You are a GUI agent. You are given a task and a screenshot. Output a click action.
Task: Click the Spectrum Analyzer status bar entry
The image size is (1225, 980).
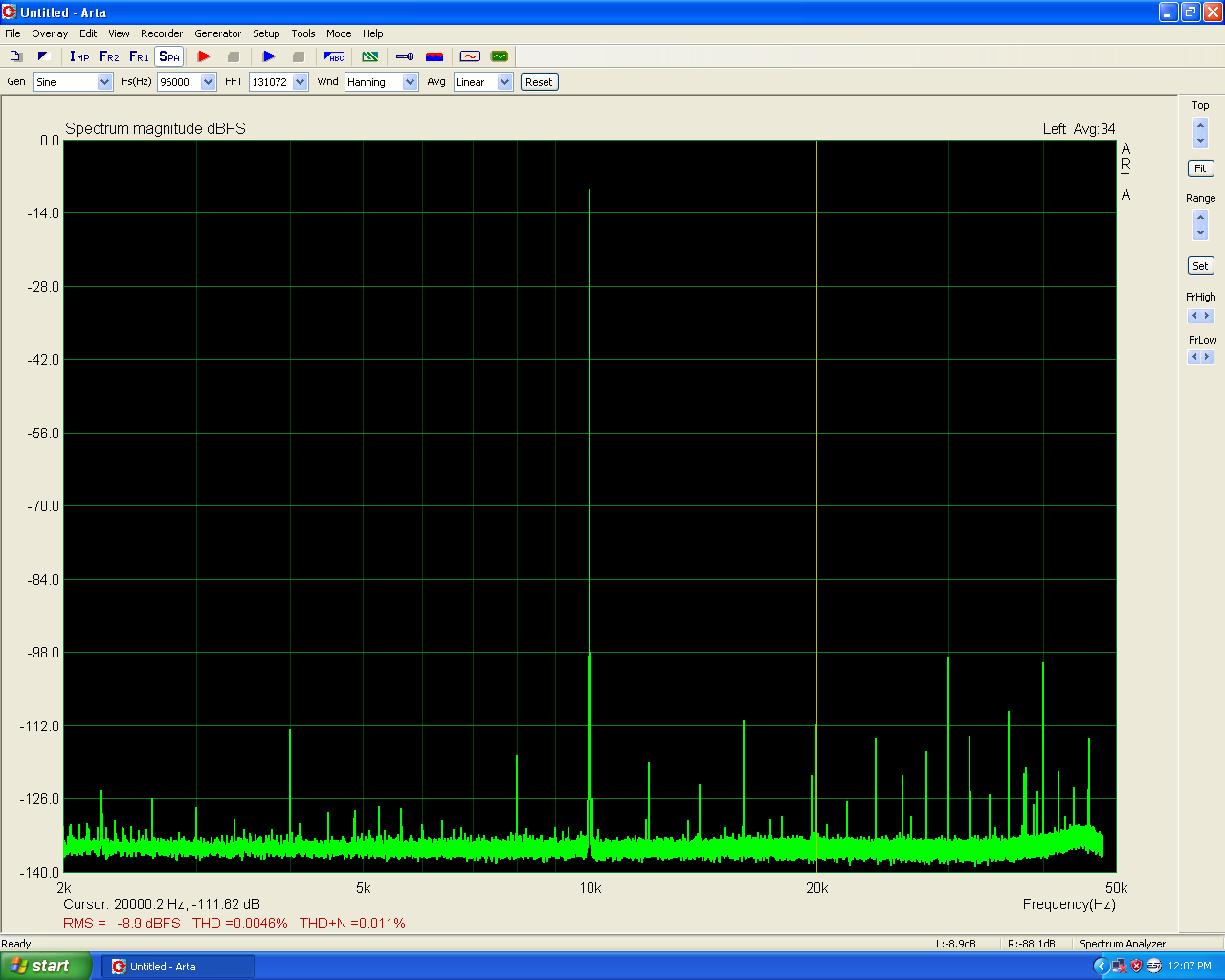(x=1123, y=944)
